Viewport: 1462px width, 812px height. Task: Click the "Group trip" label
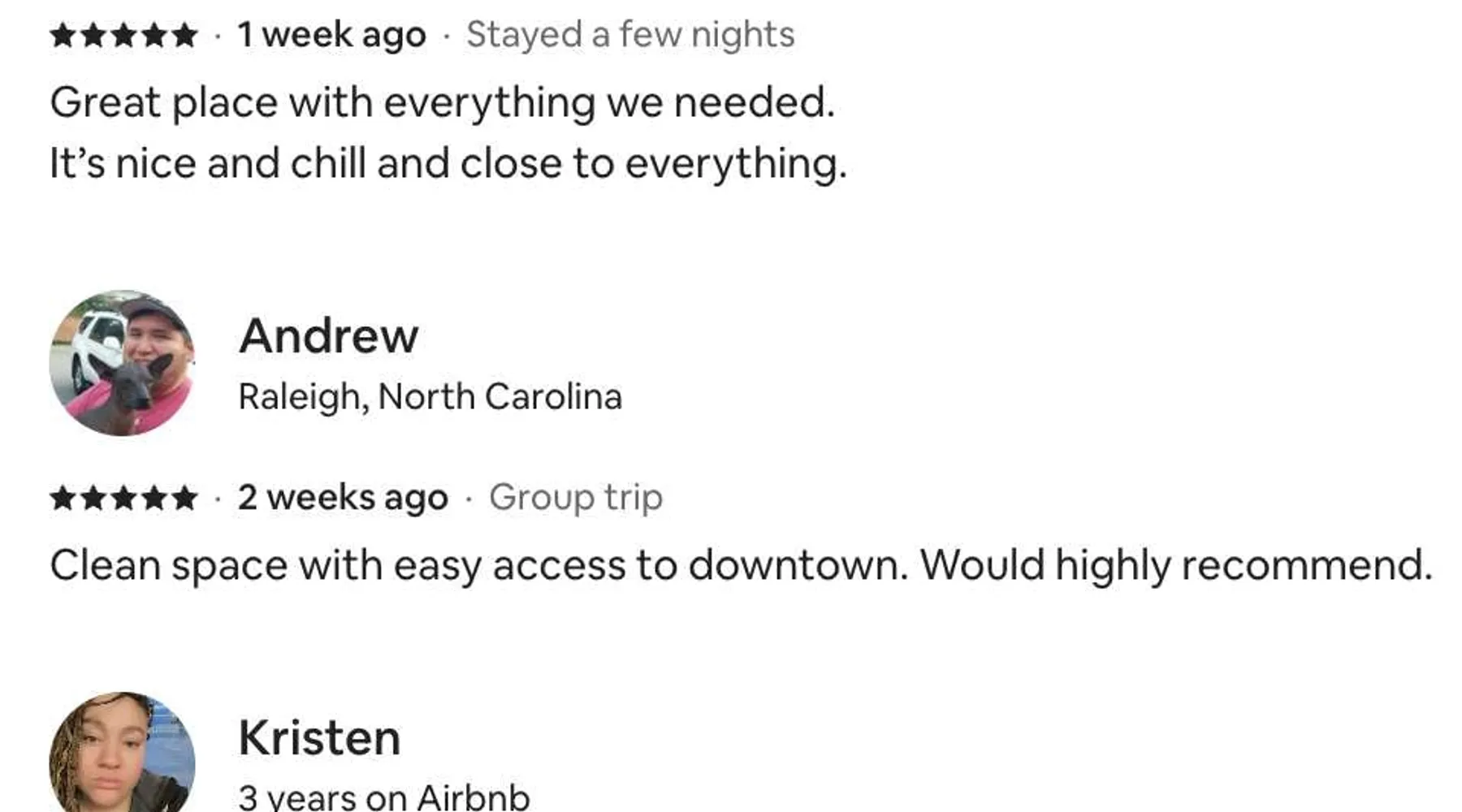click(x=576, y=498)
